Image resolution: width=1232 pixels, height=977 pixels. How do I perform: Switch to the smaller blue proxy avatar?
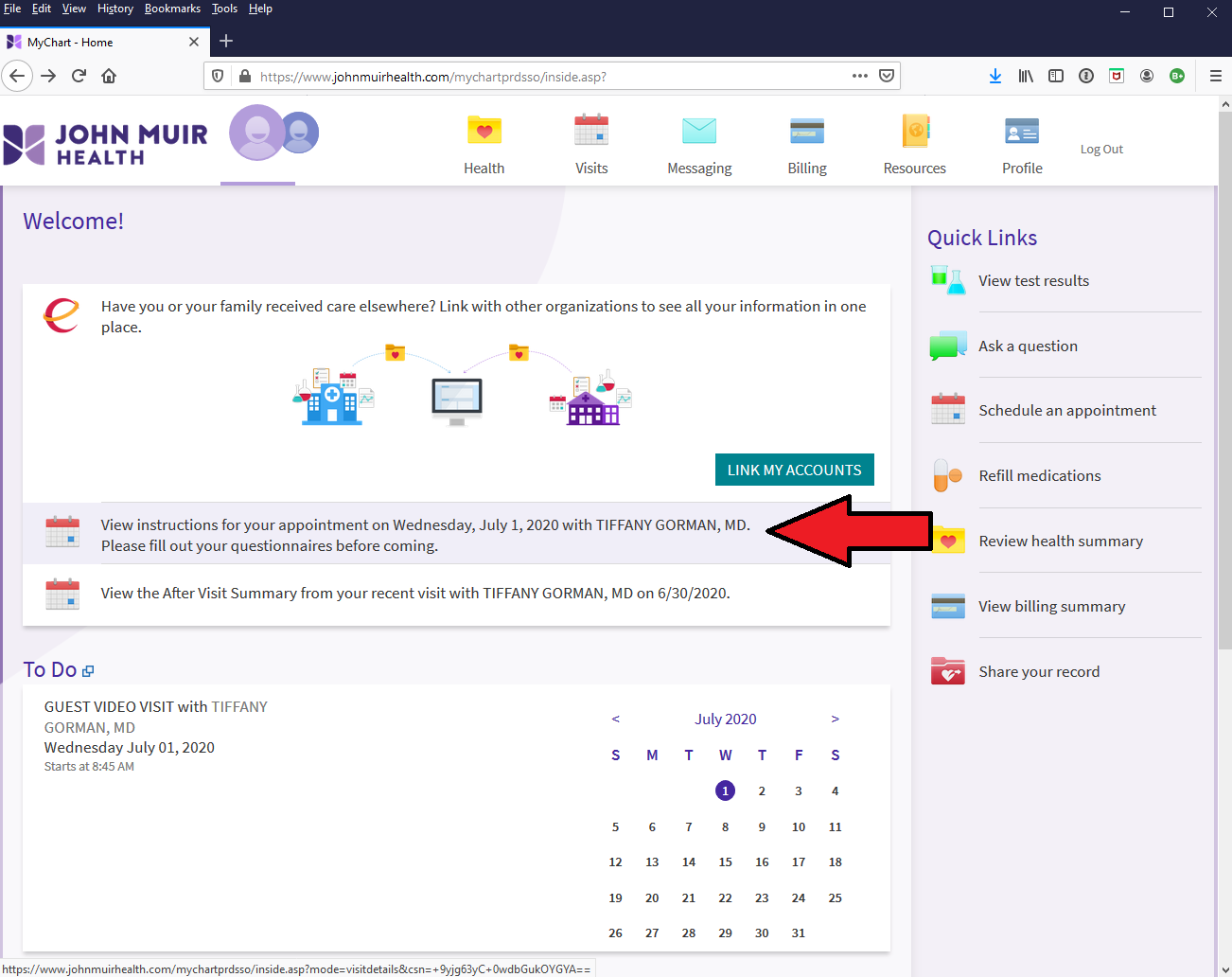point(299,133)
